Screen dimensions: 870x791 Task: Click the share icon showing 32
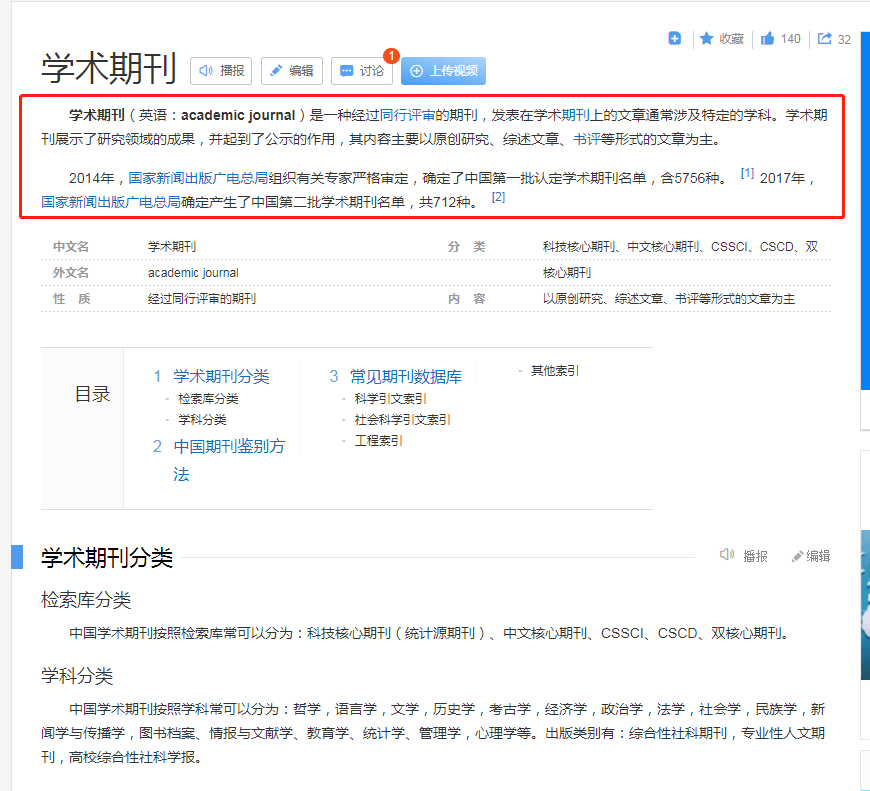click(825, 38)
